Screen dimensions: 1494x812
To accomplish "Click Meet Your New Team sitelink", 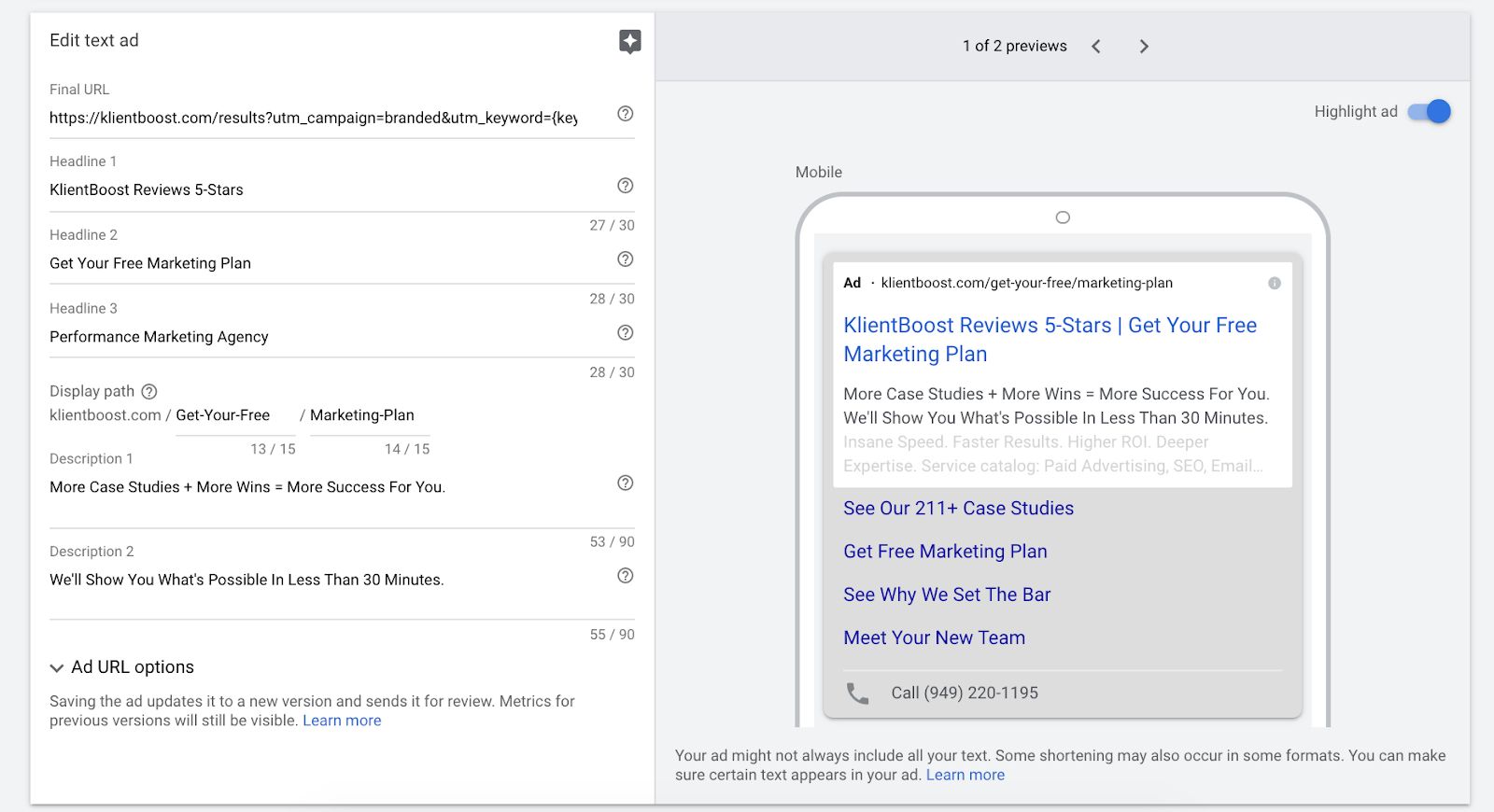I will (935, 638).
